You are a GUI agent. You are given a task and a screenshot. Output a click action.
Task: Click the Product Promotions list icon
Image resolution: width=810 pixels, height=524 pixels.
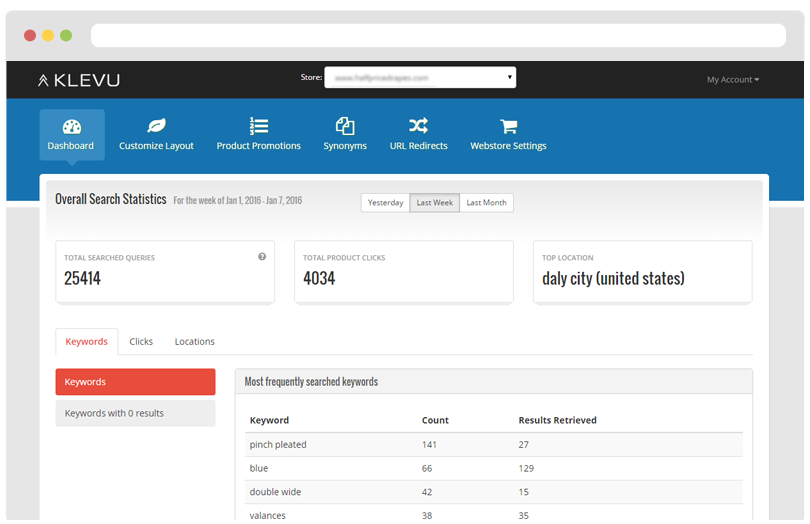258,126
